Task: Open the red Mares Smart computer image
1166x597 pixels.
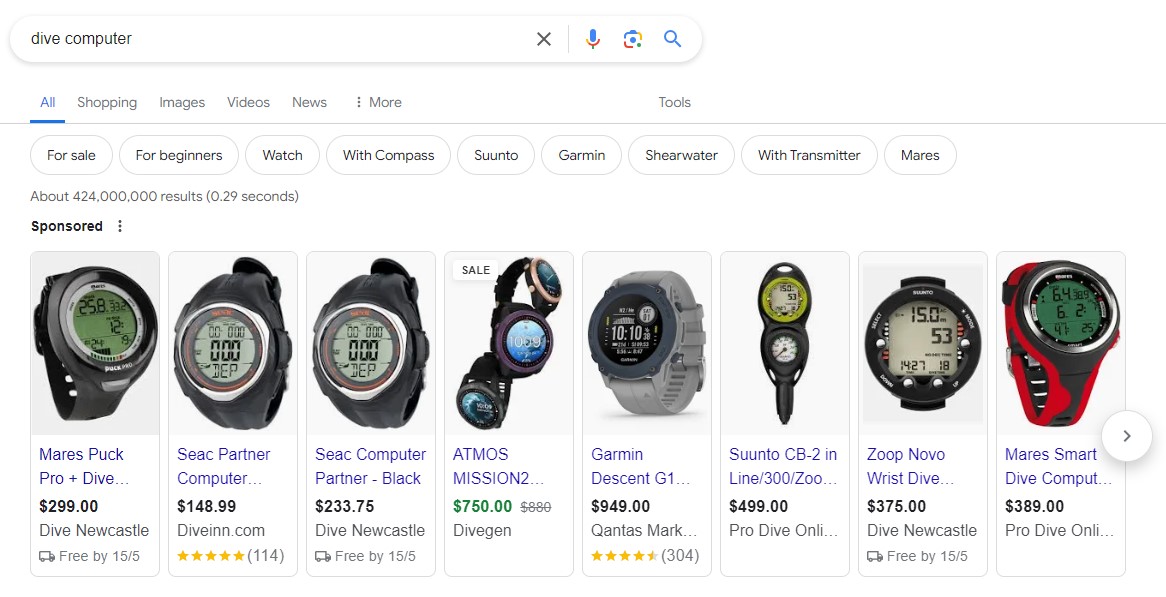Action: (1061, 343)
